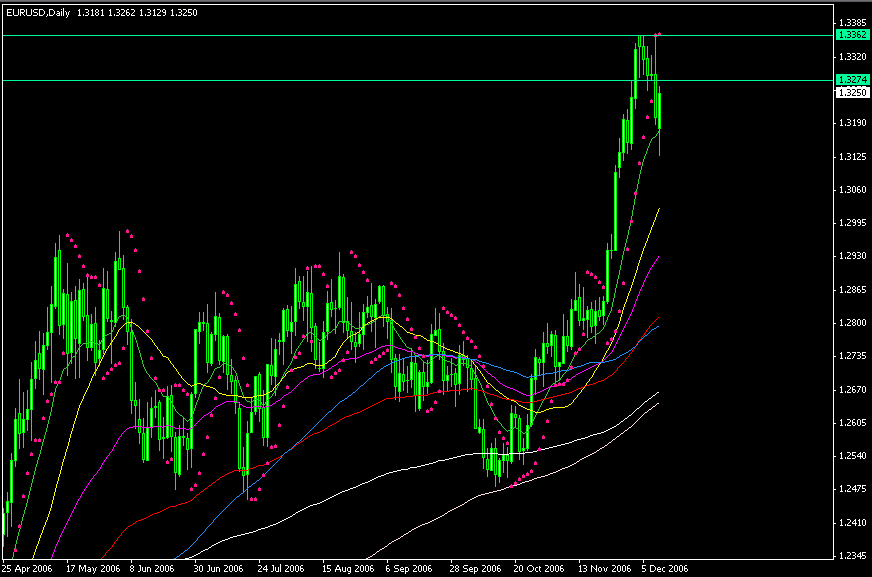
Task: Click the 1.2540 price scale value
Action: click(853, 456)
